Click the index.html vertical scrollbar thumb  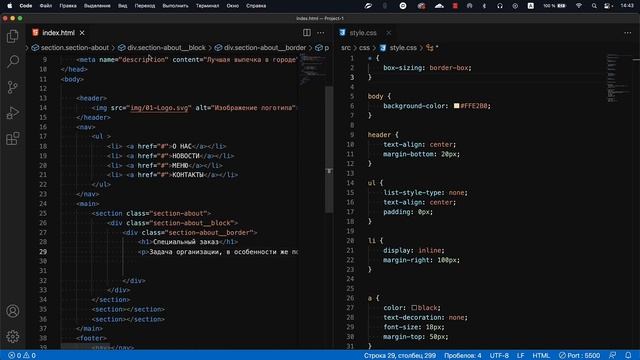(329, 149)
